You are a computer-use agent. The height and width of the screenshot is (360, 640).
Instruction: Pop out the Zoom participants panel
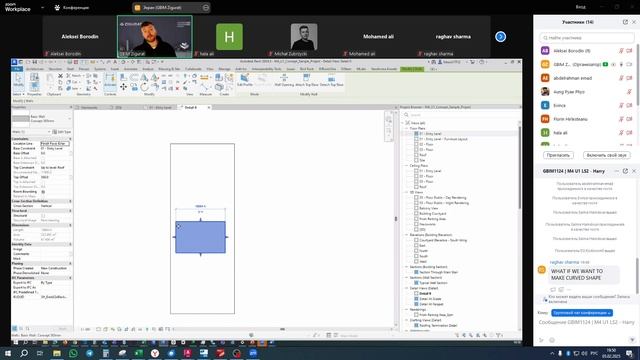[x=625, y=22]
